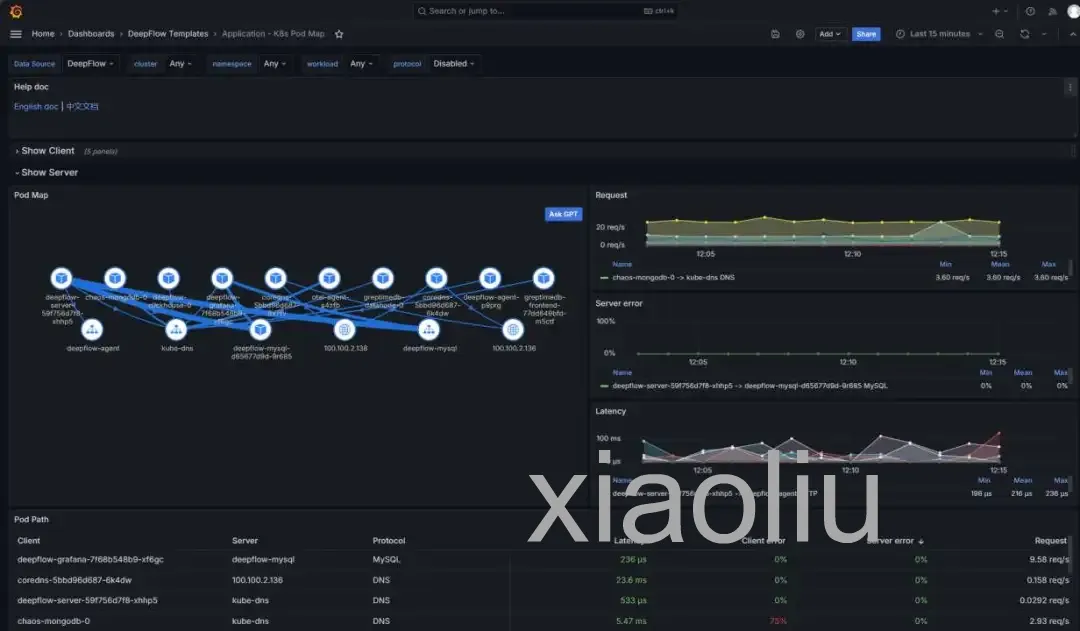Open the namespace Any dropdown

point(274,63)
